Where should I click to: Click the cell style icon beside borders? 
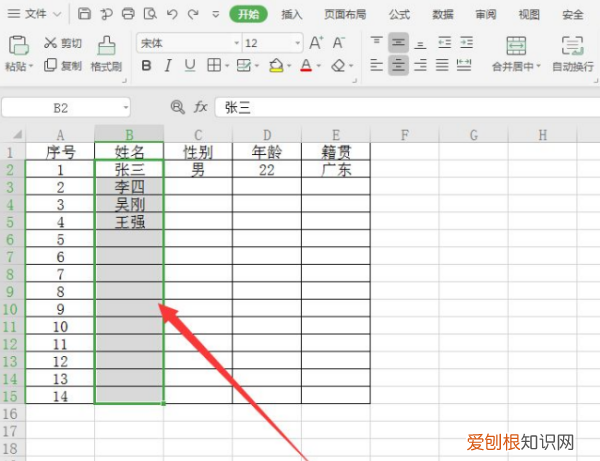point(244,65)
